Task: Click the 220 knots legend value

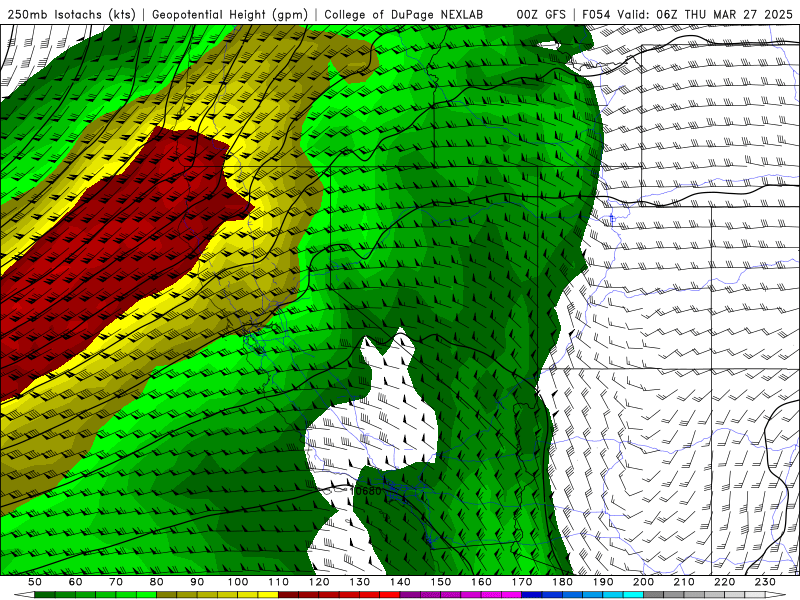Action: [724, 582]
